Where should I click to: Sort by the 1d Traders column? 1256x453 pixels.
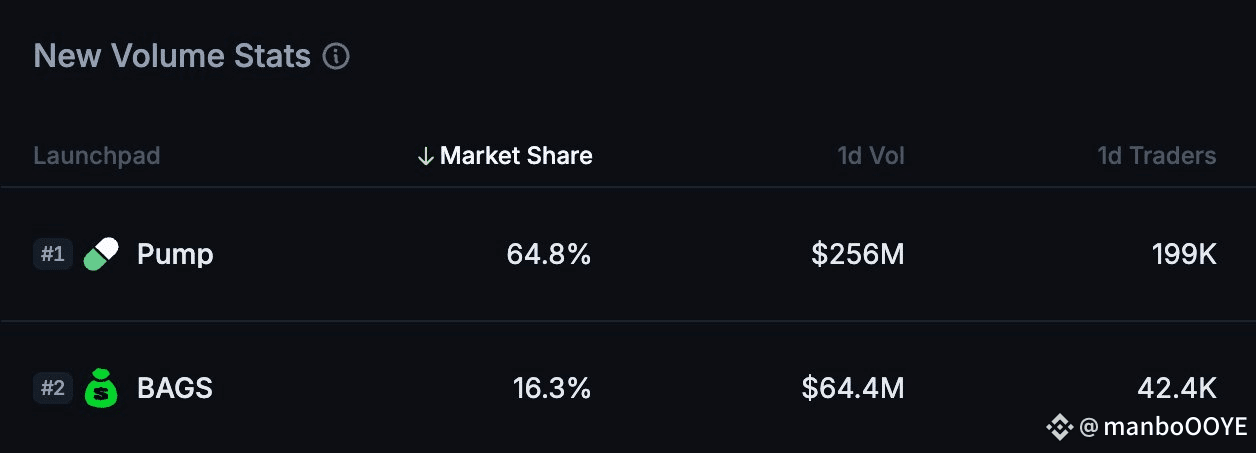click(x=1157, y=156)
